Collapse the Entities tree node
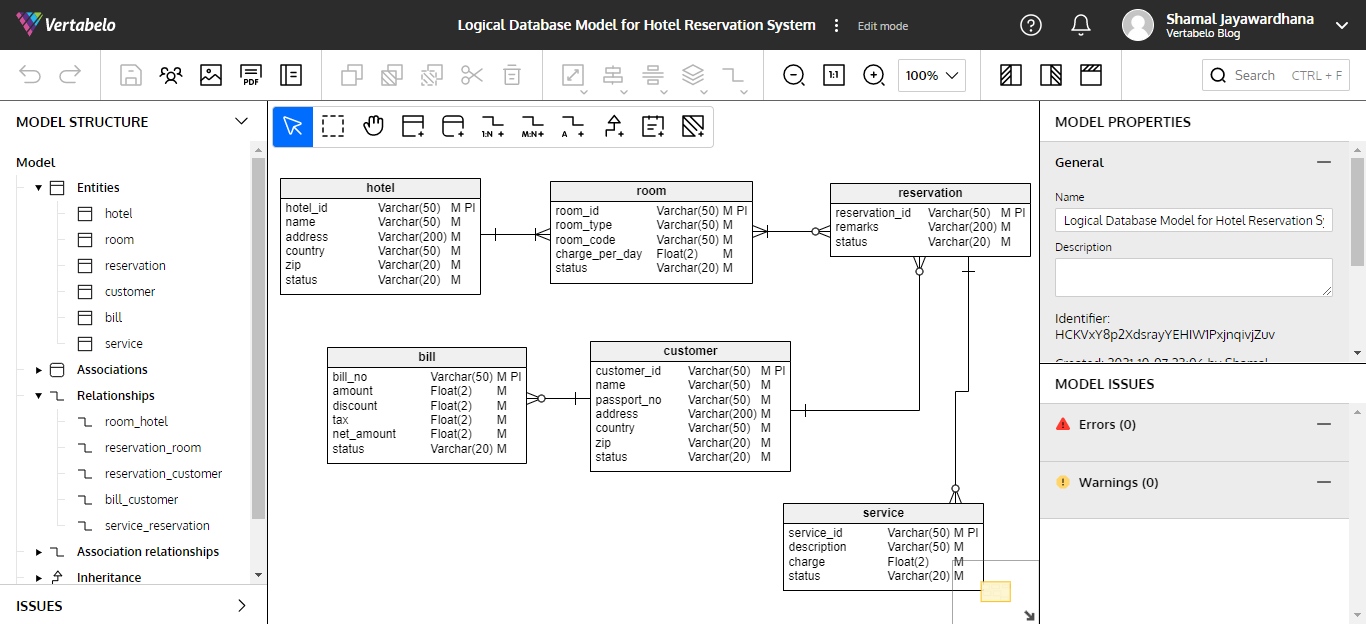1366x624 pixels. tap(39, 188)
